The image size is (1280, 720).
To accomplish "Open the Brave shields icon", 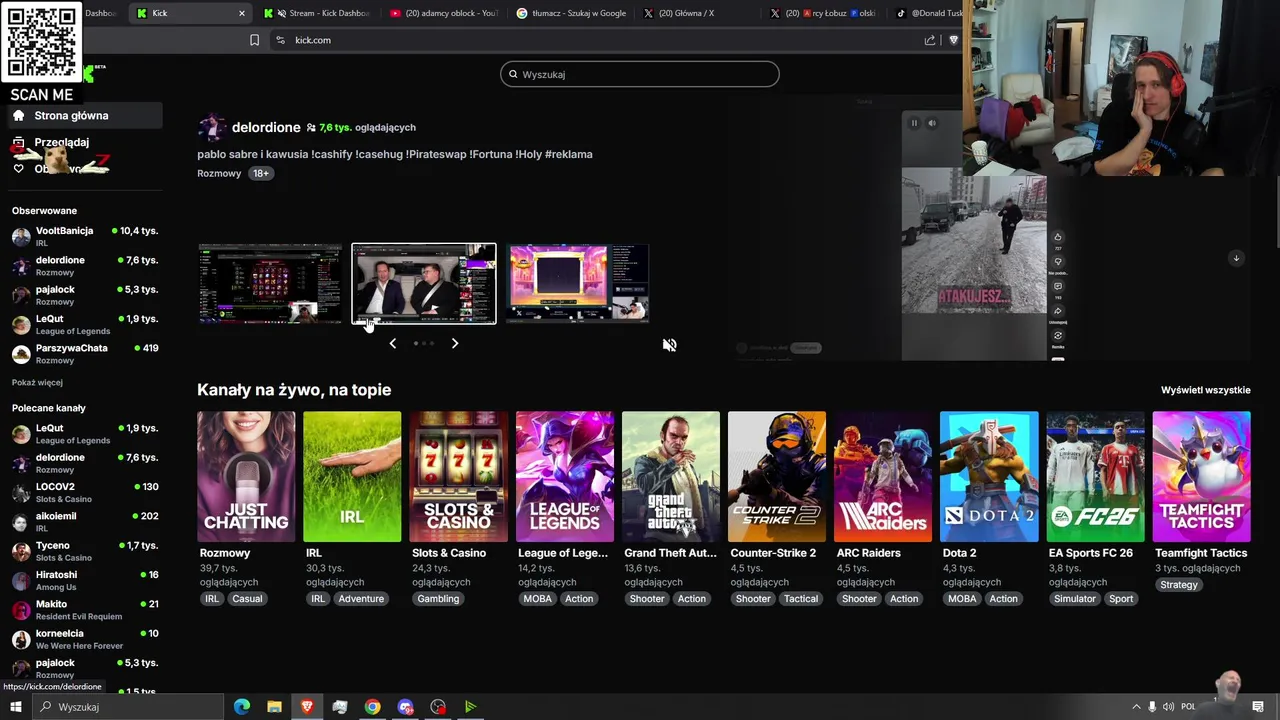I will click(953, 40).
